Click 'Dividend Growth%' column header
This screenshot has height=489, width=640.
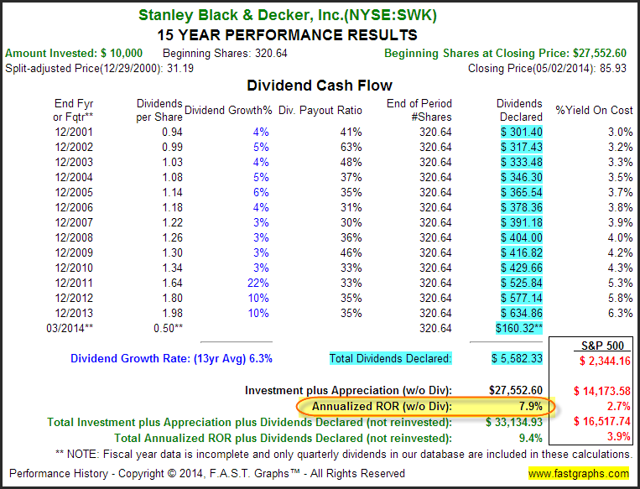(x=228, y=110)
